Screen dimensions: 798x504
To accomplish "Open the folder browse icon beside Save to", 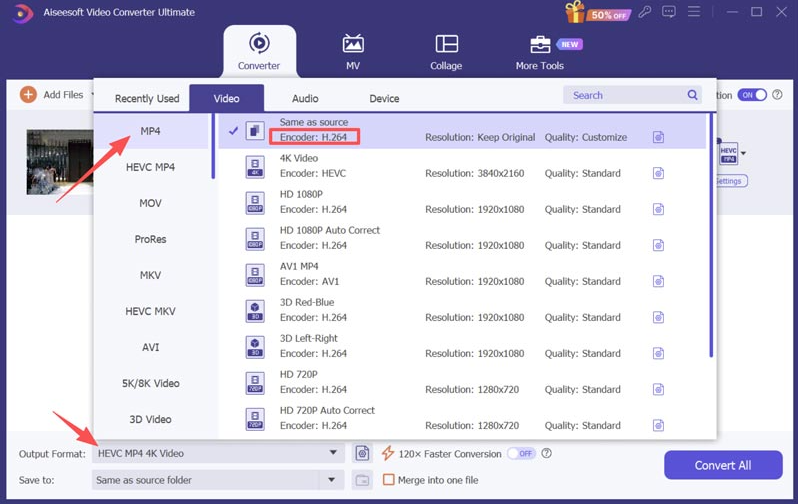I will (362, 480).
